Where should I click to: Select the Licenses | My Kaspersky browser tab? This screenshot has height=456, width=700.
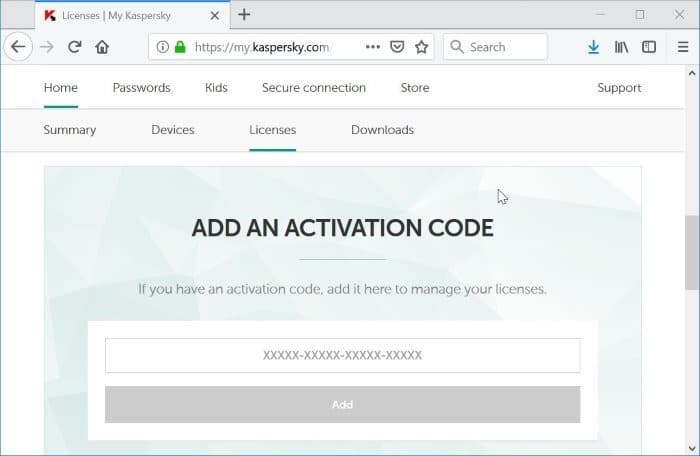pos(133,16)
